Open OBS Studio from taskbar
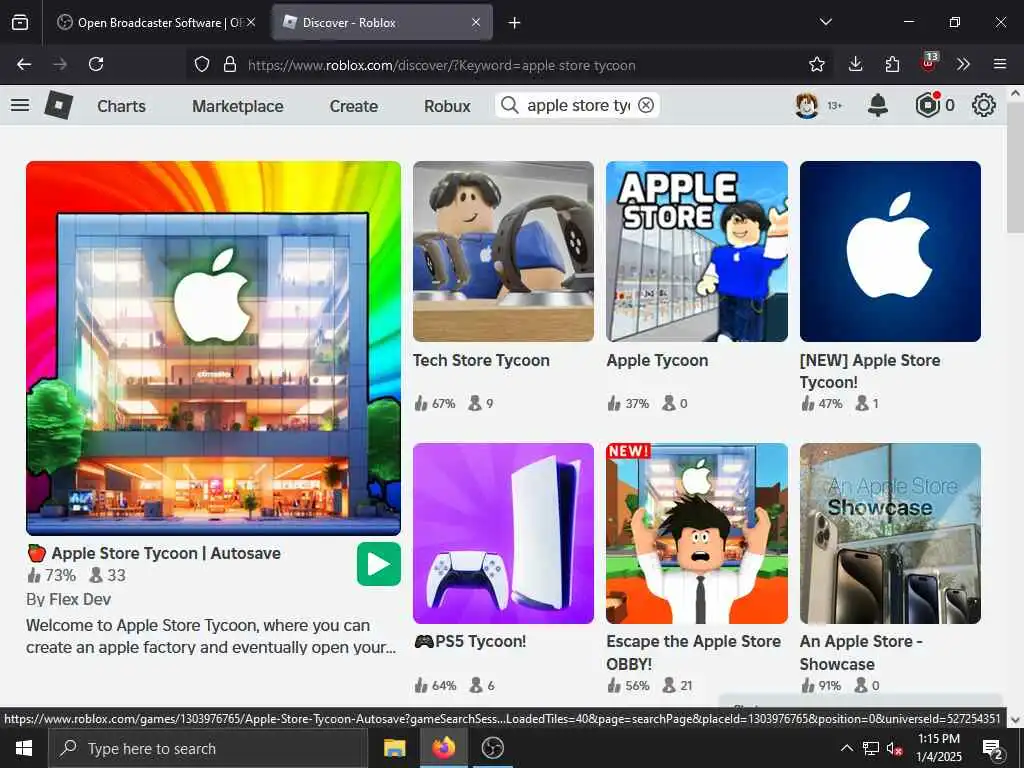This screenshot has width=1024, height=768. click(x=492, y=748)
